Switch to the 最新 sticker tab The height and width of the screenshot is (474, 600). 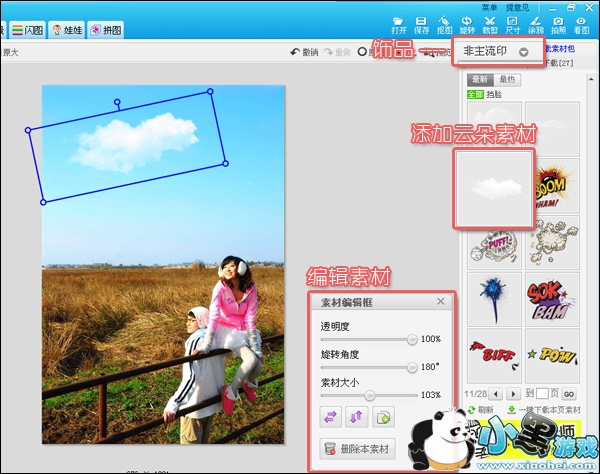(x=480, y=80)
